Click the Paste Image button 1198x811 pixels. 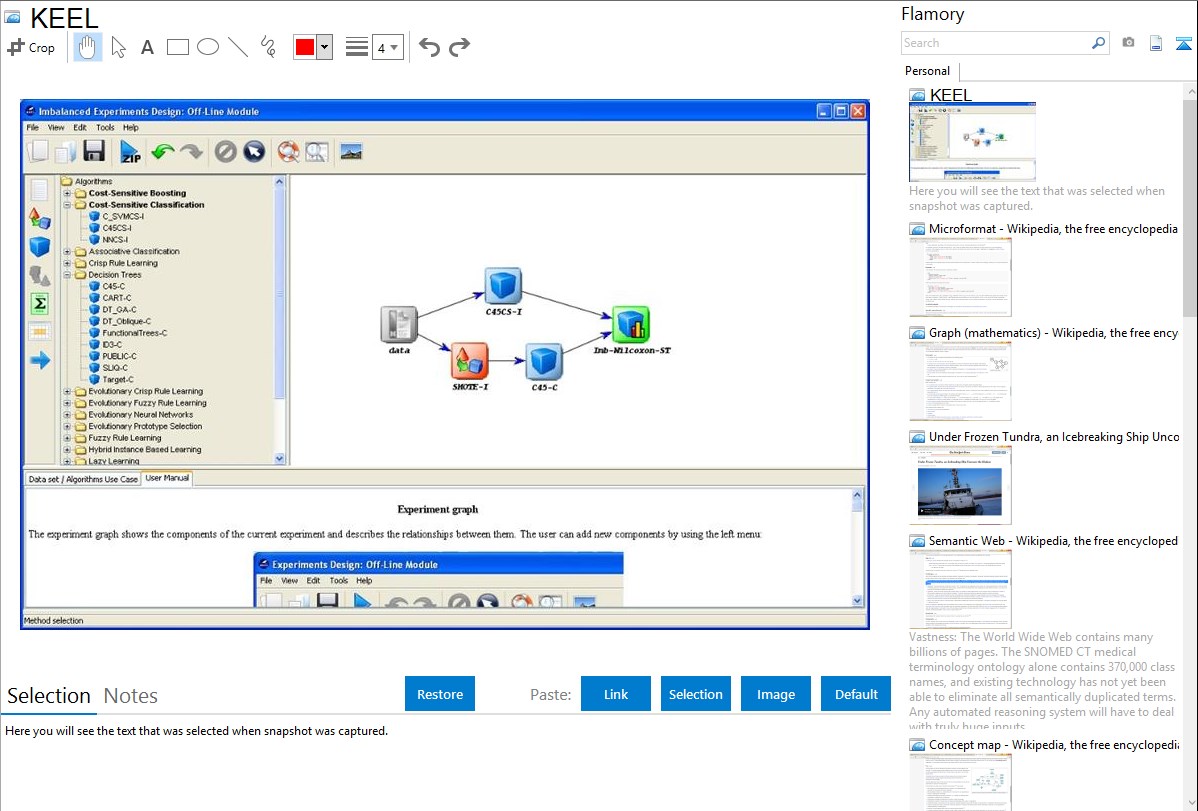pos(775,694)
